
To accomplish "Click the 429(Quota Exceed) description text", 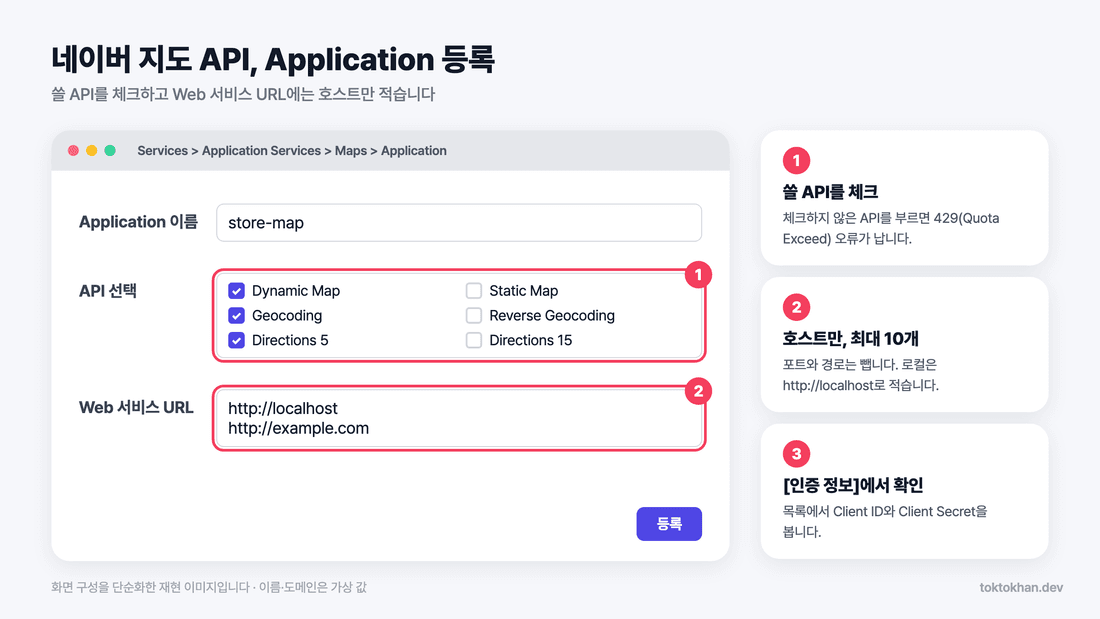I will [891, 228].
